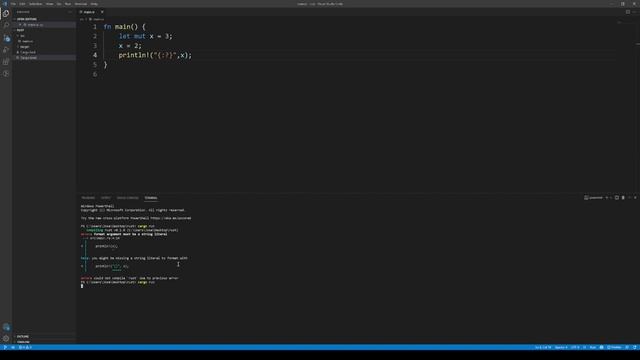Viewport: 640px width, 360px height.
Task: Open the terminal shell launch profile dropdown
Action: click(611, 198)
